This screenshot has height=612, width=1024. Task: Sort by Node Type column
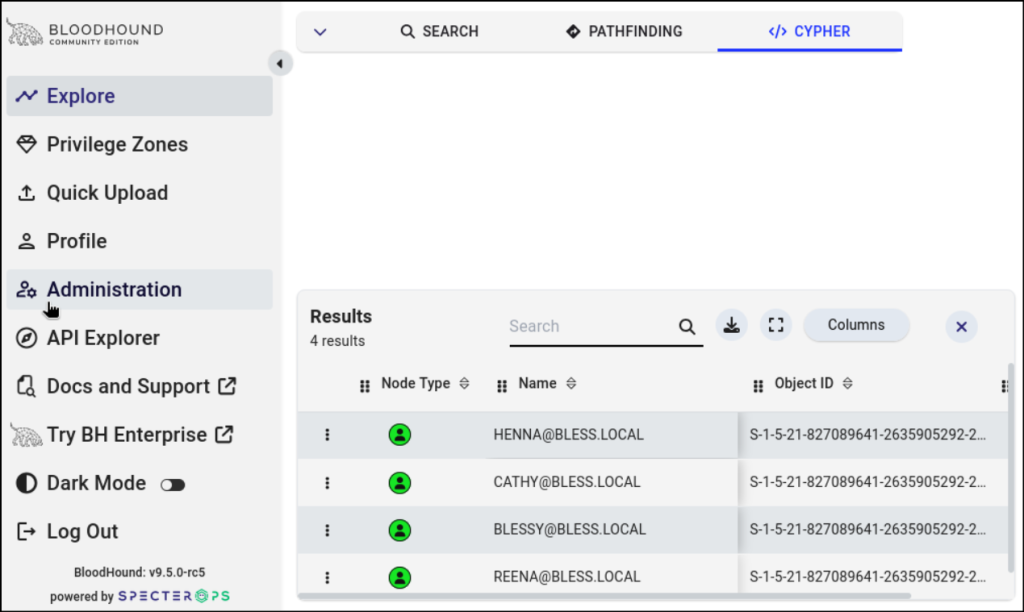click(x=464, y=383)
